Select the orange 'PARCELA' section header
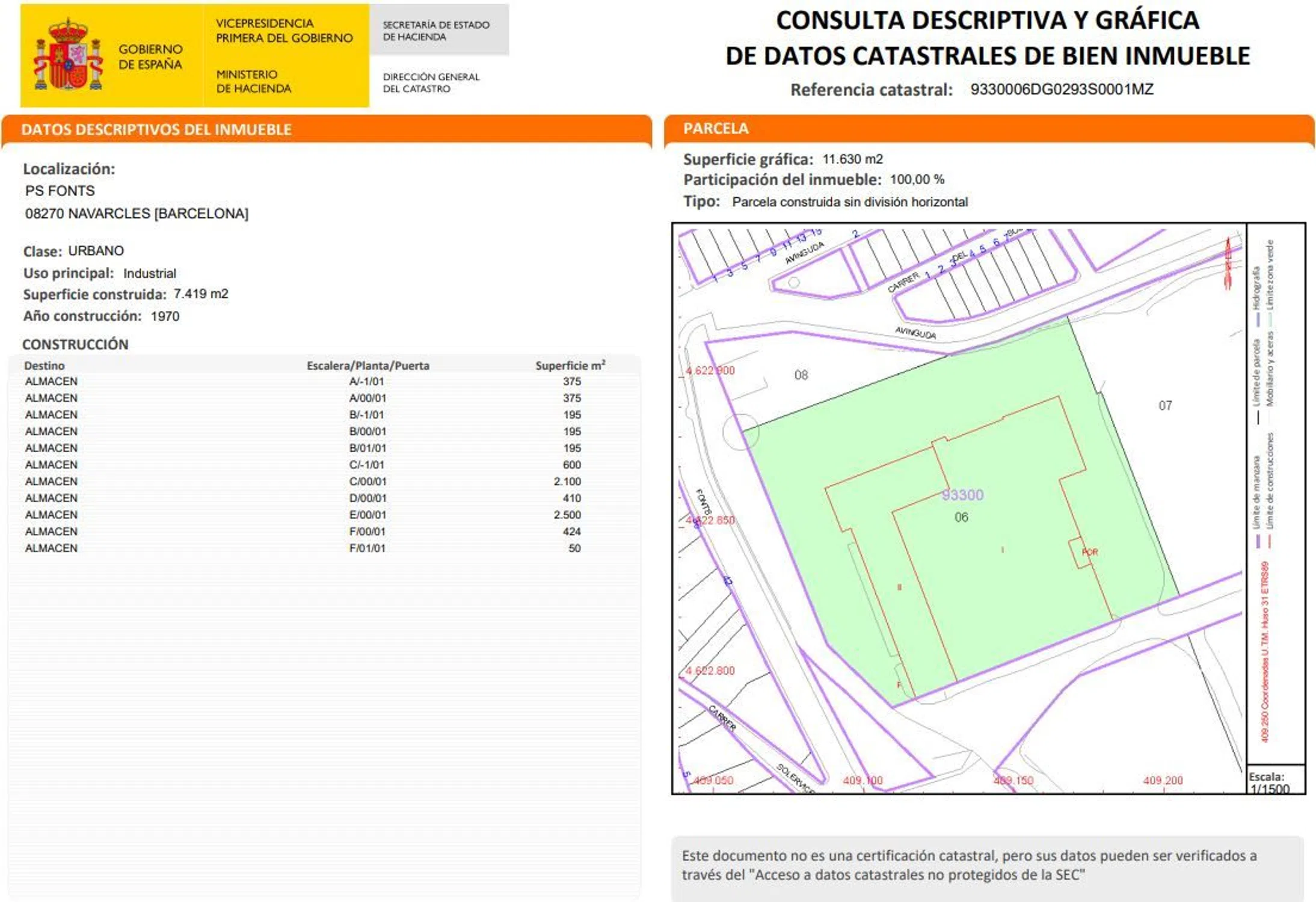 (x=716, y=129)
